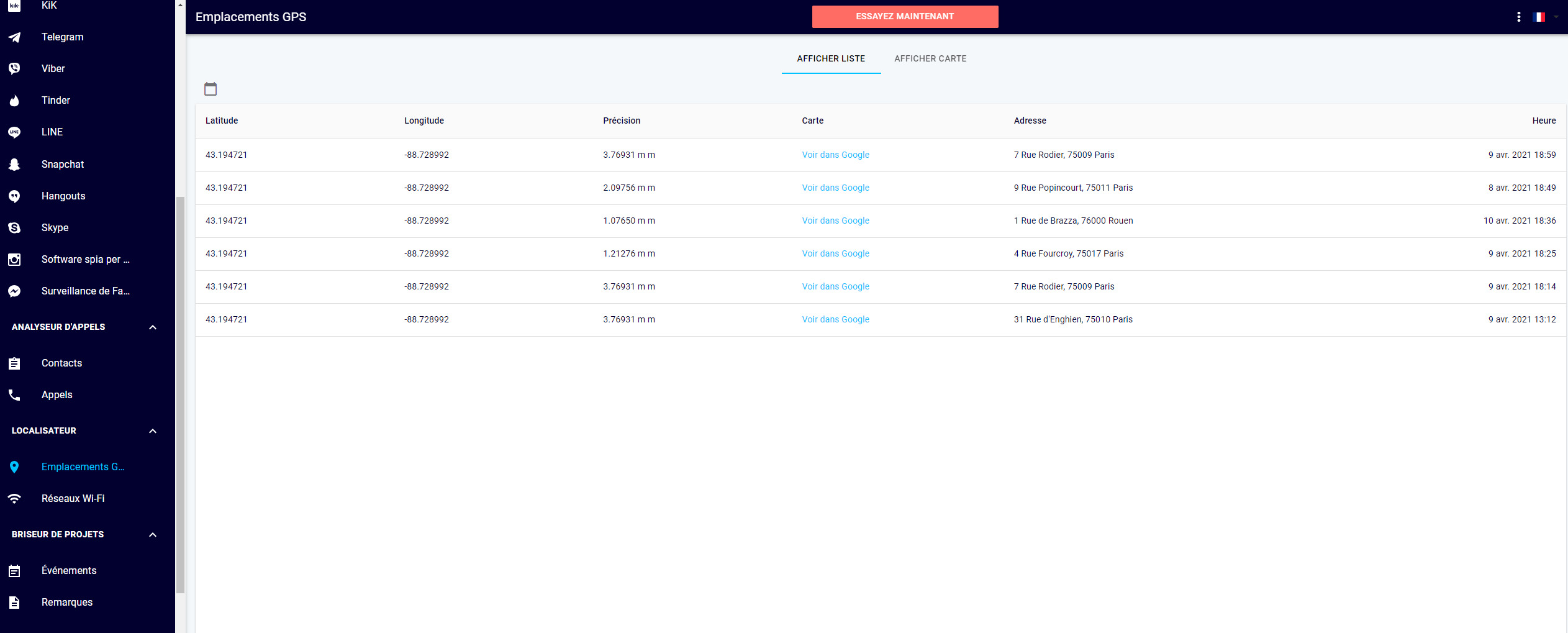Collapse the Analyseur d'appels section
Image resolution: width=1568 pixels, height=633 pixels.
153,327
